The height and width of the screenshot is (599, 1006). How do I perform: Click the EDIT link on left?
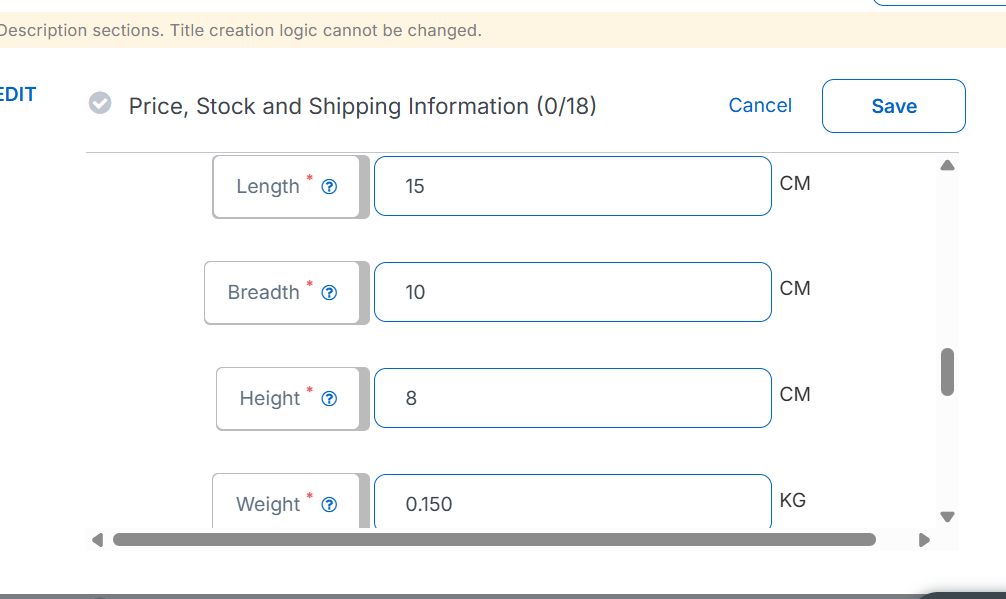[x=17, y=95]
